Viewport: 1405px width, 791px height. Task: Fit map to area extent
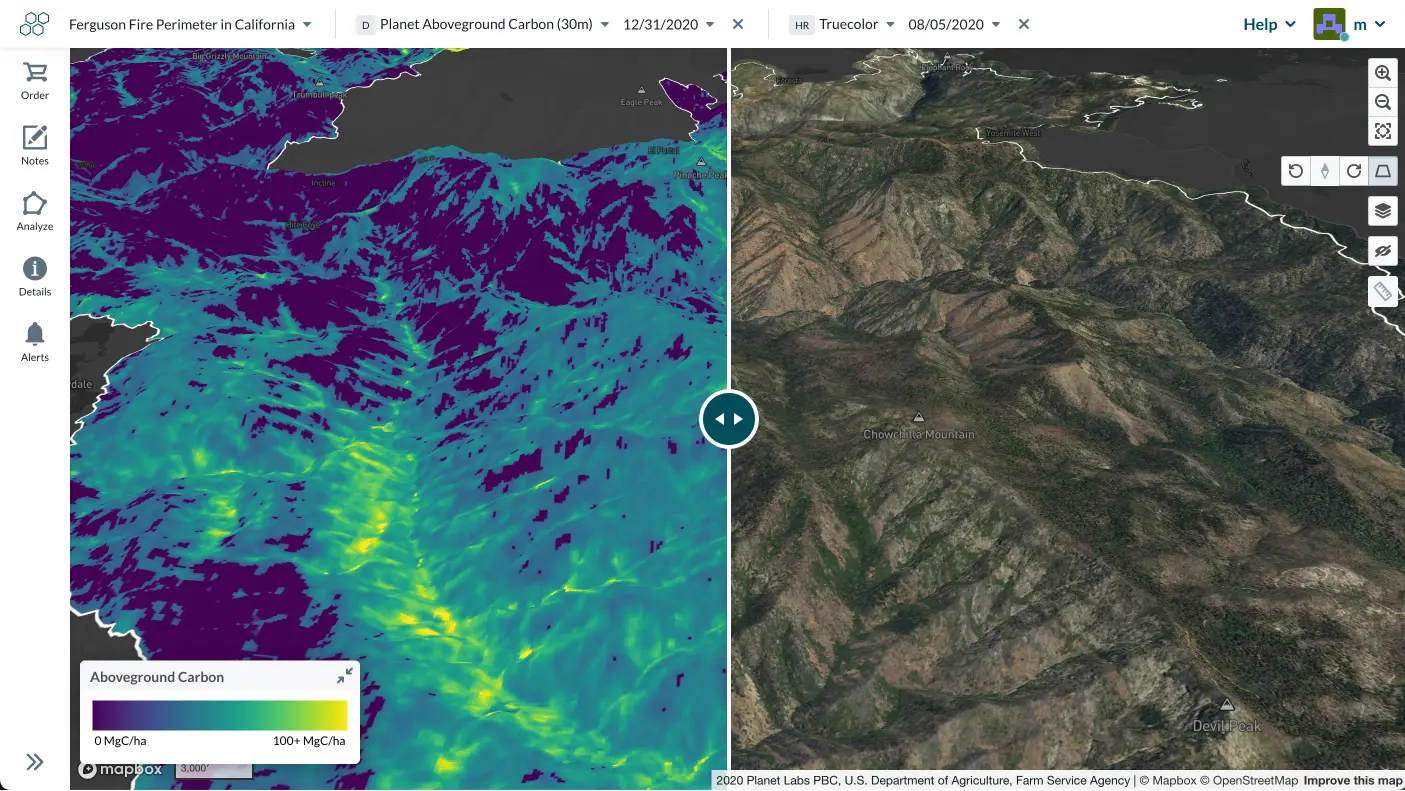pyautogui.click(x=1383, y=131)
